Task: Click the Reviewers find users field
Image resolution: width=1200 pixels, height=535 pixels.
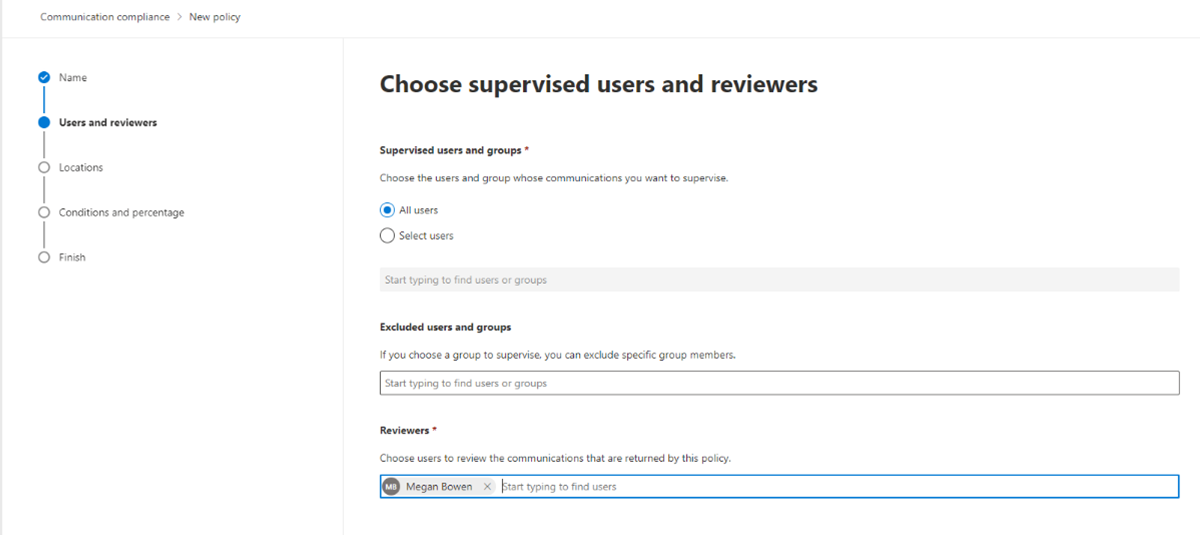Action: pyautogui.click(x=838, y=486)
